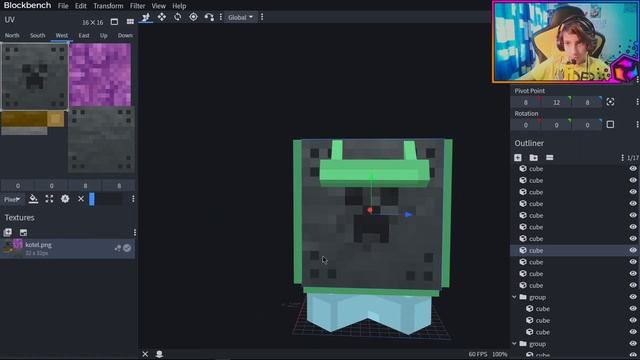Switch UV face to South tab
Viewport: 640px width, 360px height.
pyautogui.click(x=37, y=36)
